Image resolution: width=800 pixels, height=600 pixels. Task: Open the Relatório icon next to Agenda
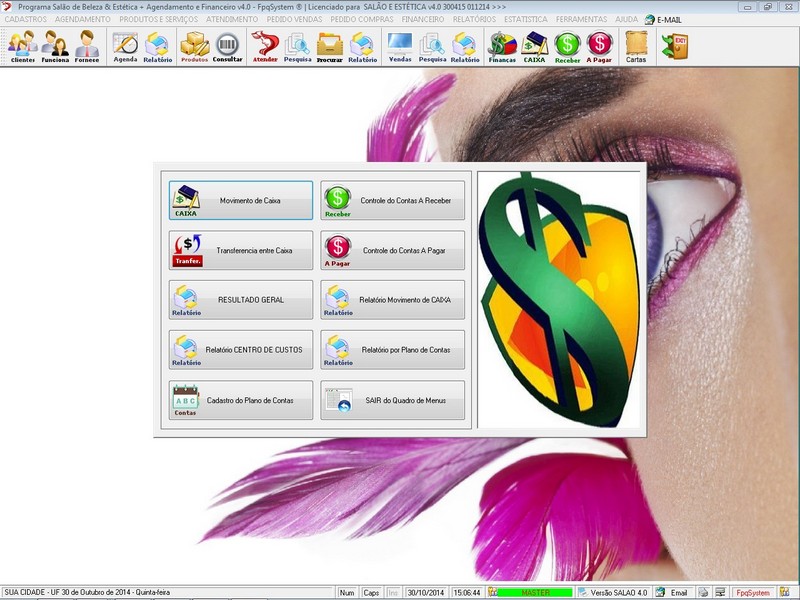point(158,46)
